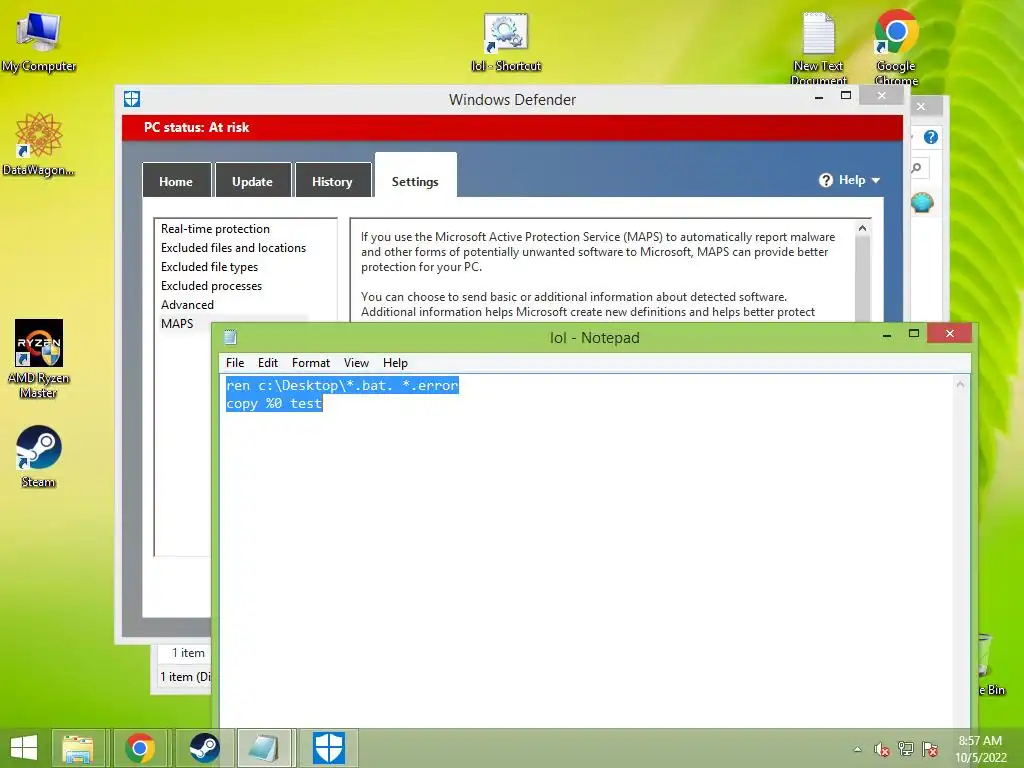The height and width of the screenshot is (768, 1024).
Task: Click the PC status: At risk banner
Action: pyautogui.click(x=513, y=127)
